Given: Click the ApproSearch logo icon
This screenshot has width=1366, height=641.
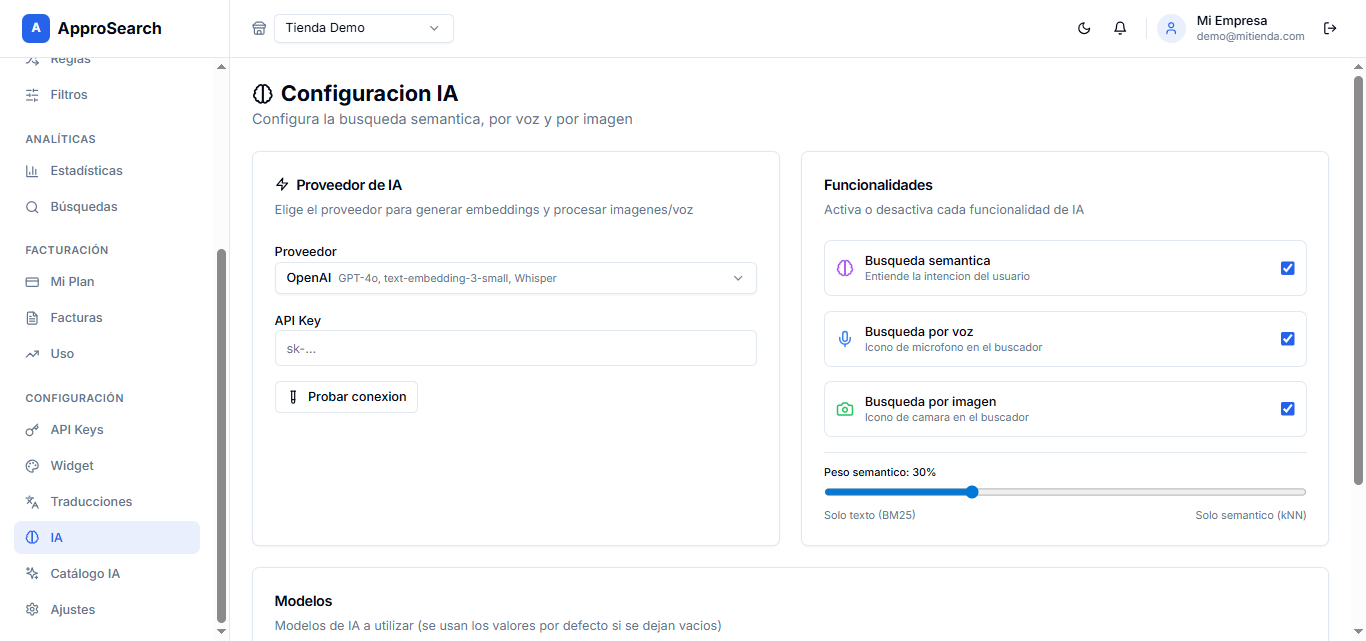Looking at the screenshot, I should pyautogui.click(x=36, y=28).
